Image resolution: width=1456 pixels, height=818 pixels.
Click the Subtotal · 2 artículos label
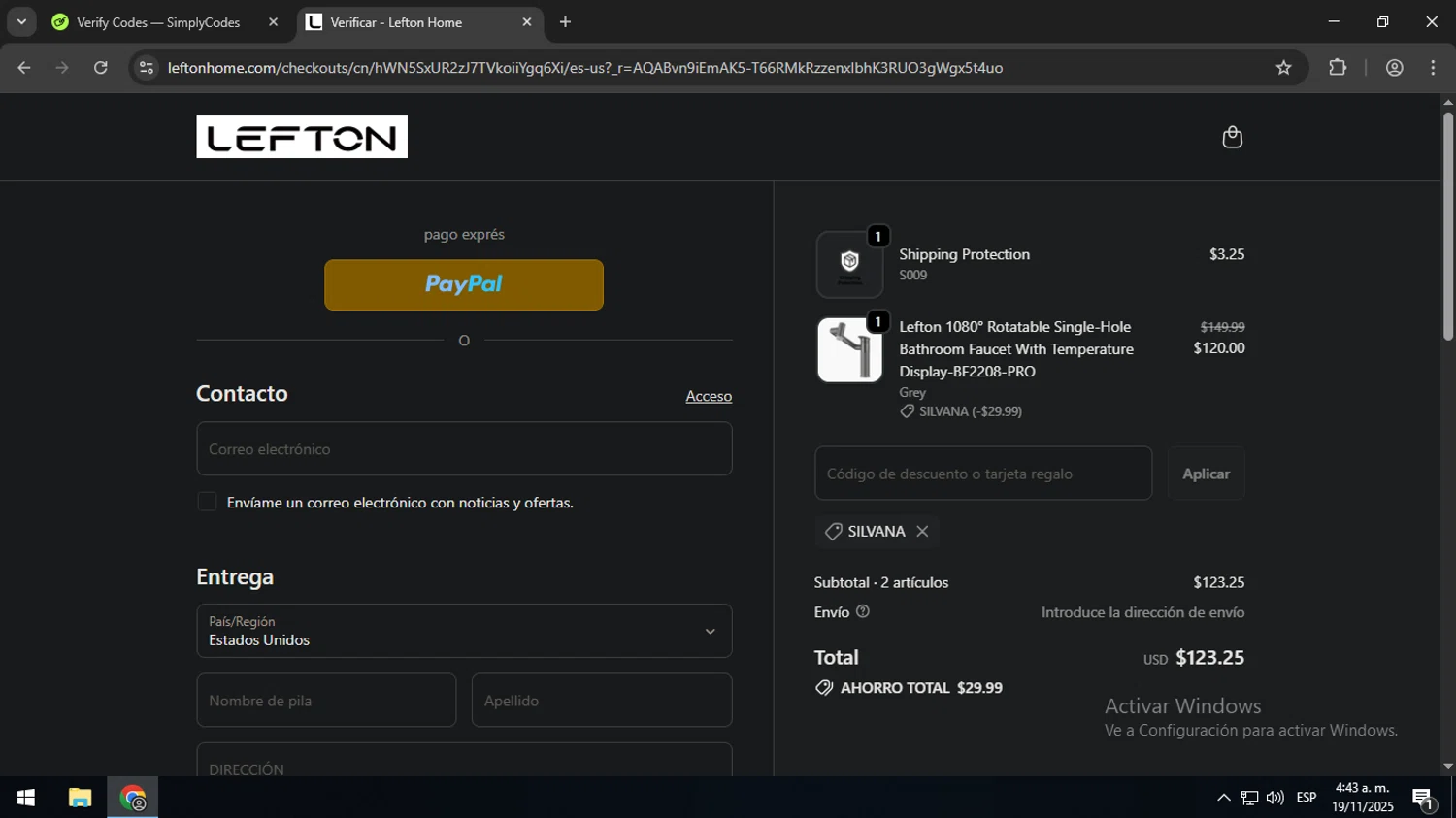881,582
